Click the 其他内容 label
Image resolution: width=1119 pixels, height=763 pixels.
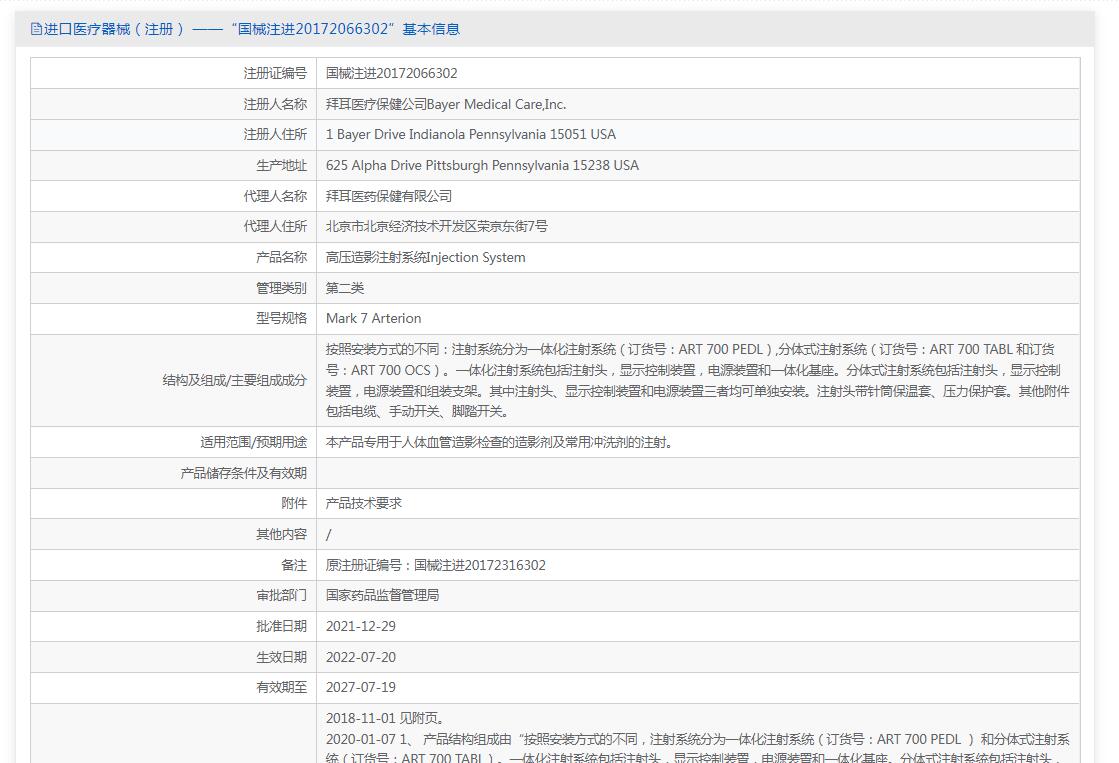click(281, 535)
